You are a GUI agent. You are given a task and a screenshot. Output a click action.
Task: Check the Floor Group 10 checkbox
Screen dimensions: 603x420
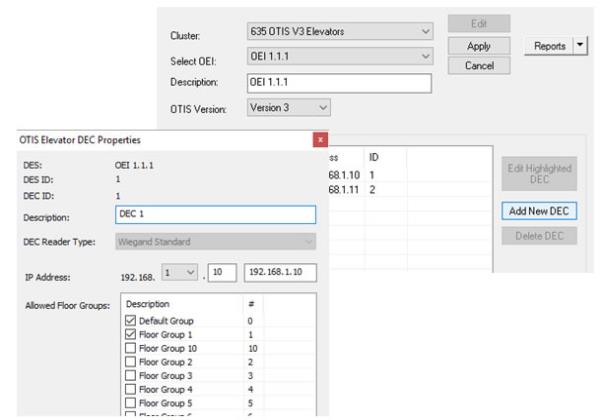(x=130, y=348)
